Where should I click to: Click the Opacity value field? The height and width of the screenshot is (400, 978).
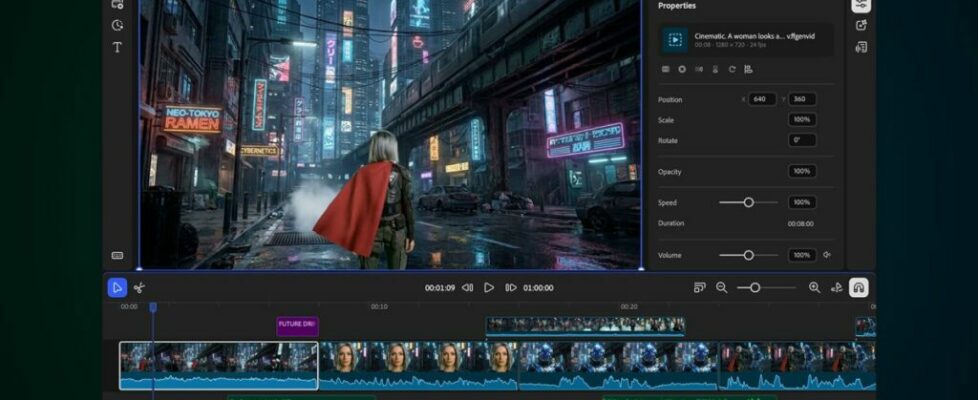click(802, 171)
